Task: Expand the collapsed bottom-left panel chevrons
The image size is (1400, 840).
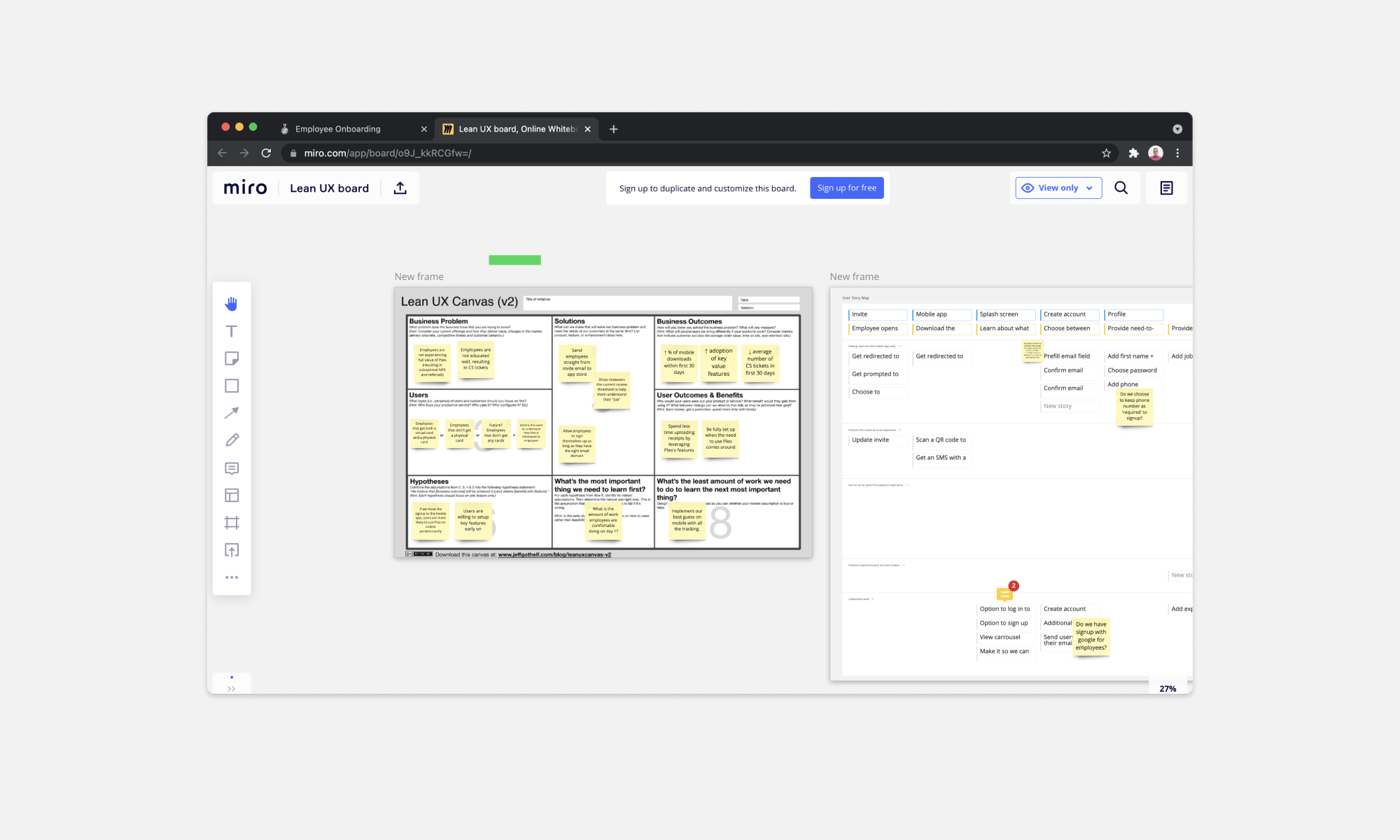Action: [231, 688]
